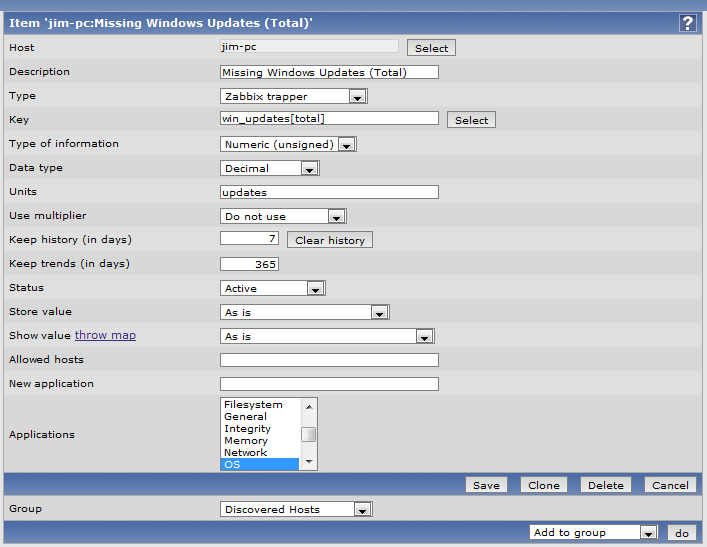The width and height of the screenshot is (707, 547).
Task: Click the Select button next to Host
Action: click(431, 48)
